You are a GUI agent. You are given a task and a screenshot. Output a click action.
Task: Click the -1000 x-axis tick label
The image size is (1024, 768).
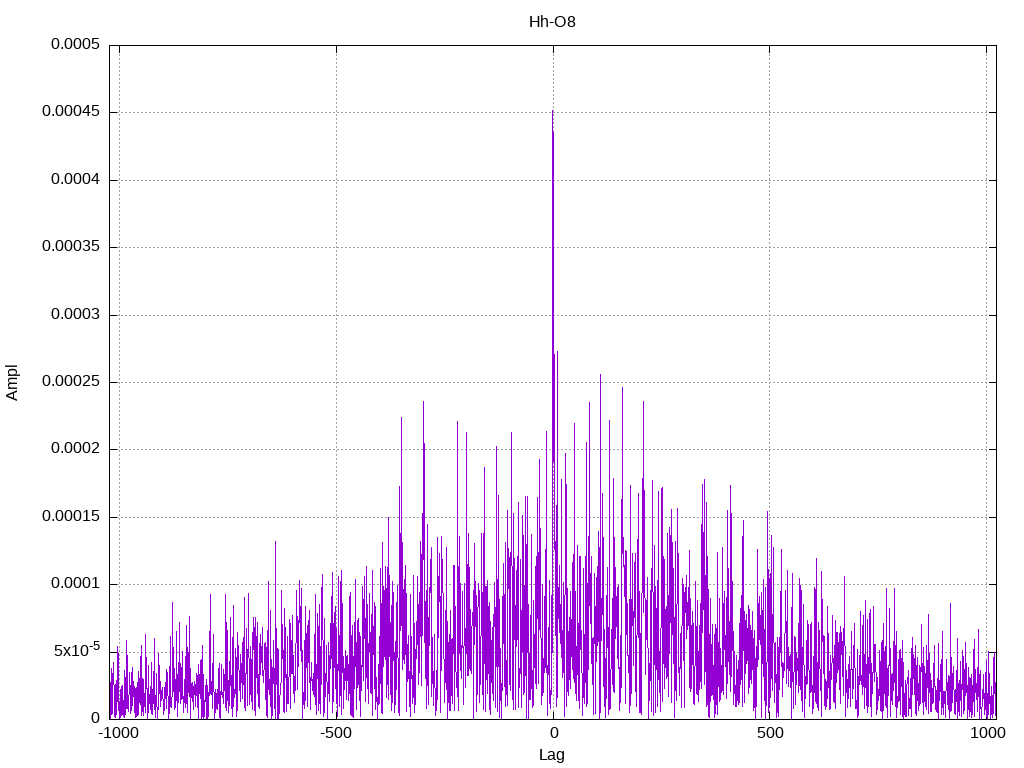(119, 733)
